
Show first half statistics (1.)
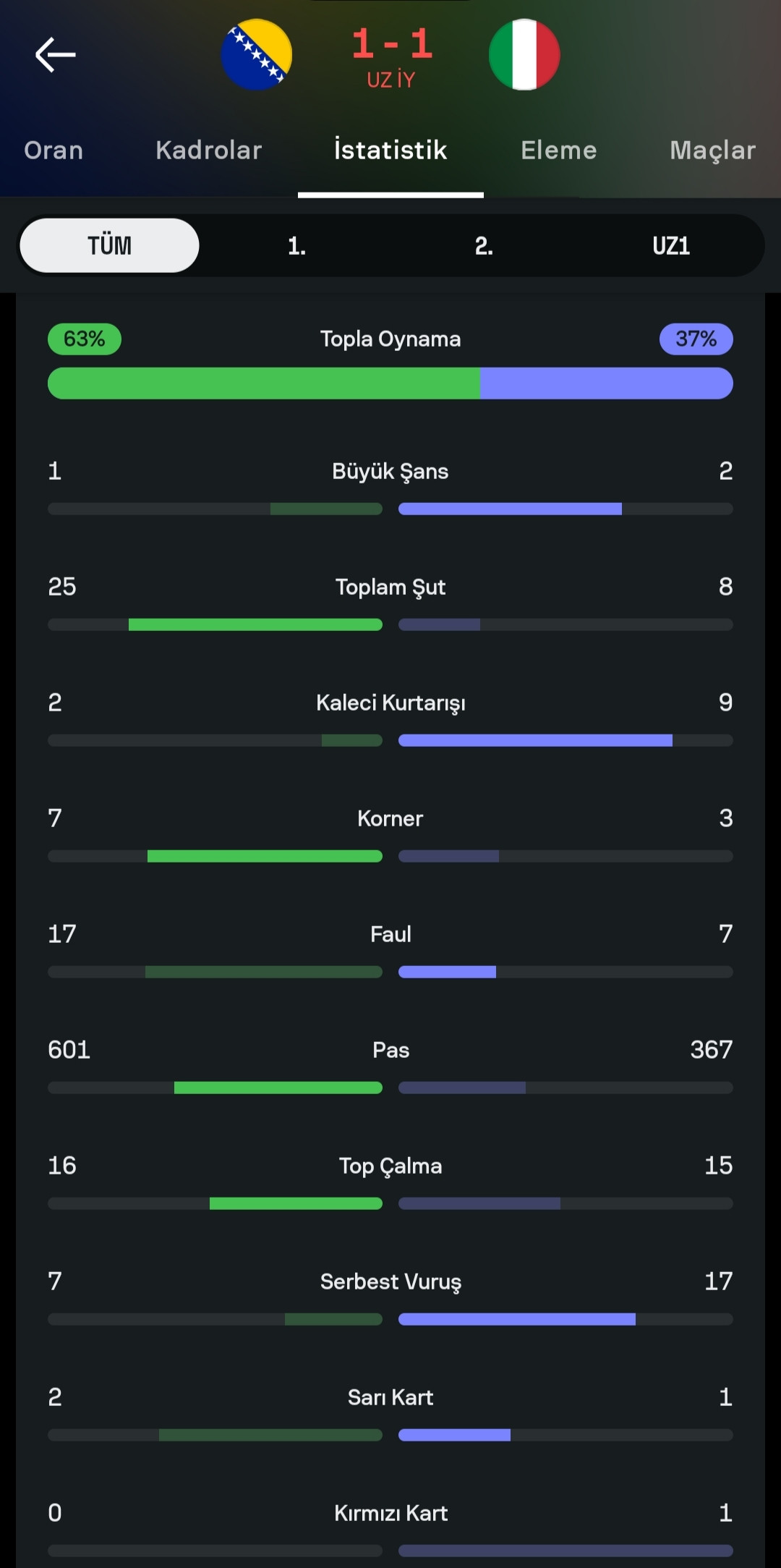(x=296, y=246)
